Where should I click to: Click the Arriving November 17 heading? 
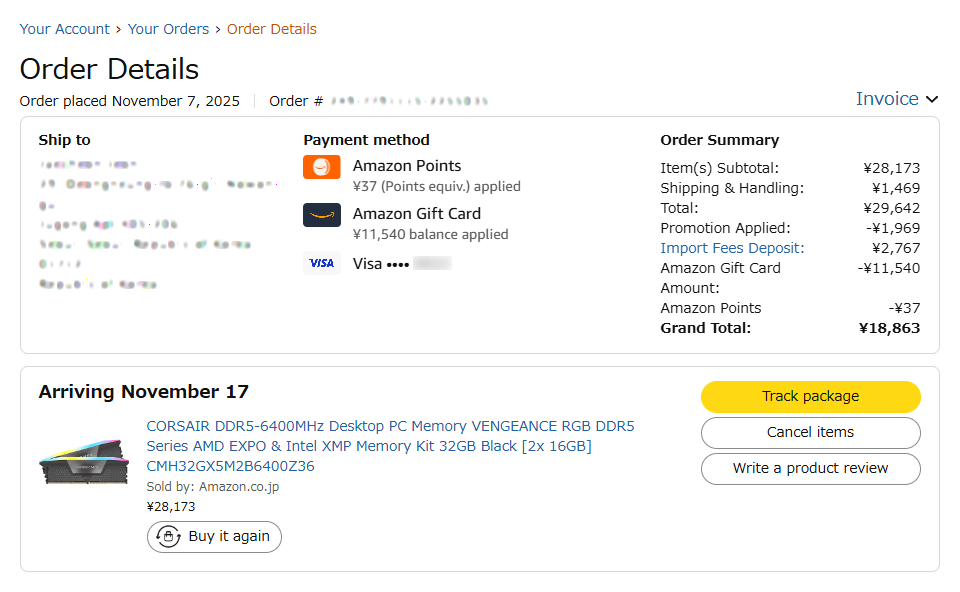143,392
